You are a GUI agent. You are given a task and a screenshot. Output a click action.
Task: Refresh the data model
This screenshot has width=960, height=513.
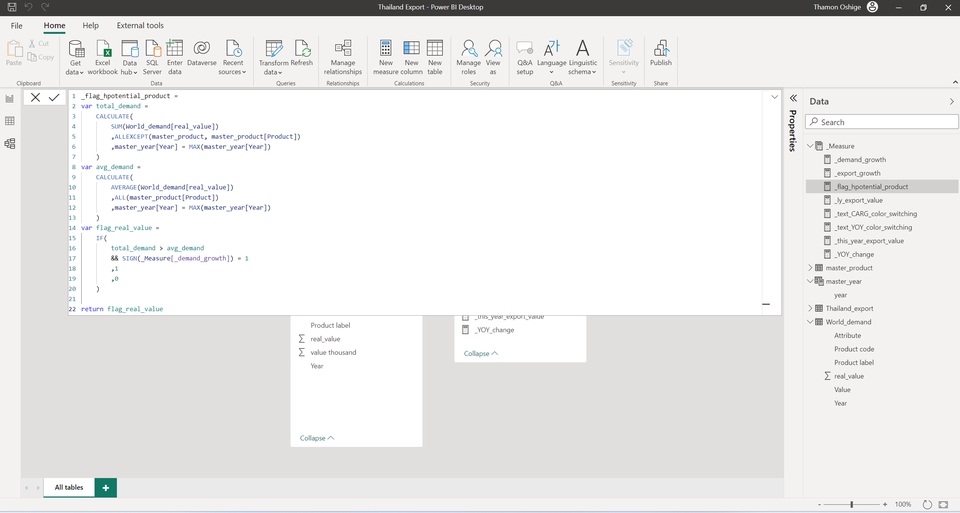pos(302,53)
